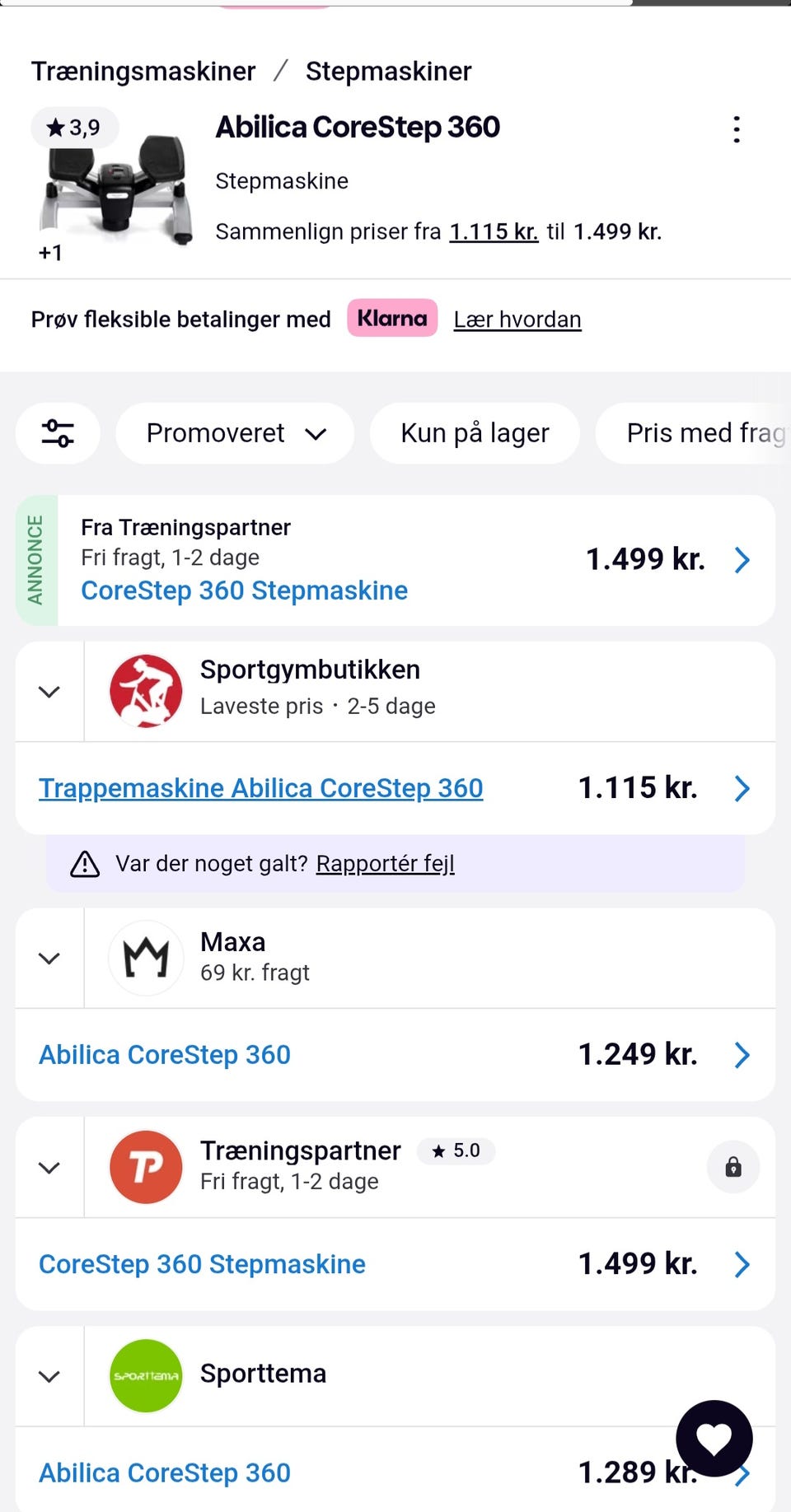Go to Stepmaskiner breadcrumb category
This screenshot has width=791, height=1512.
[388, 72]
